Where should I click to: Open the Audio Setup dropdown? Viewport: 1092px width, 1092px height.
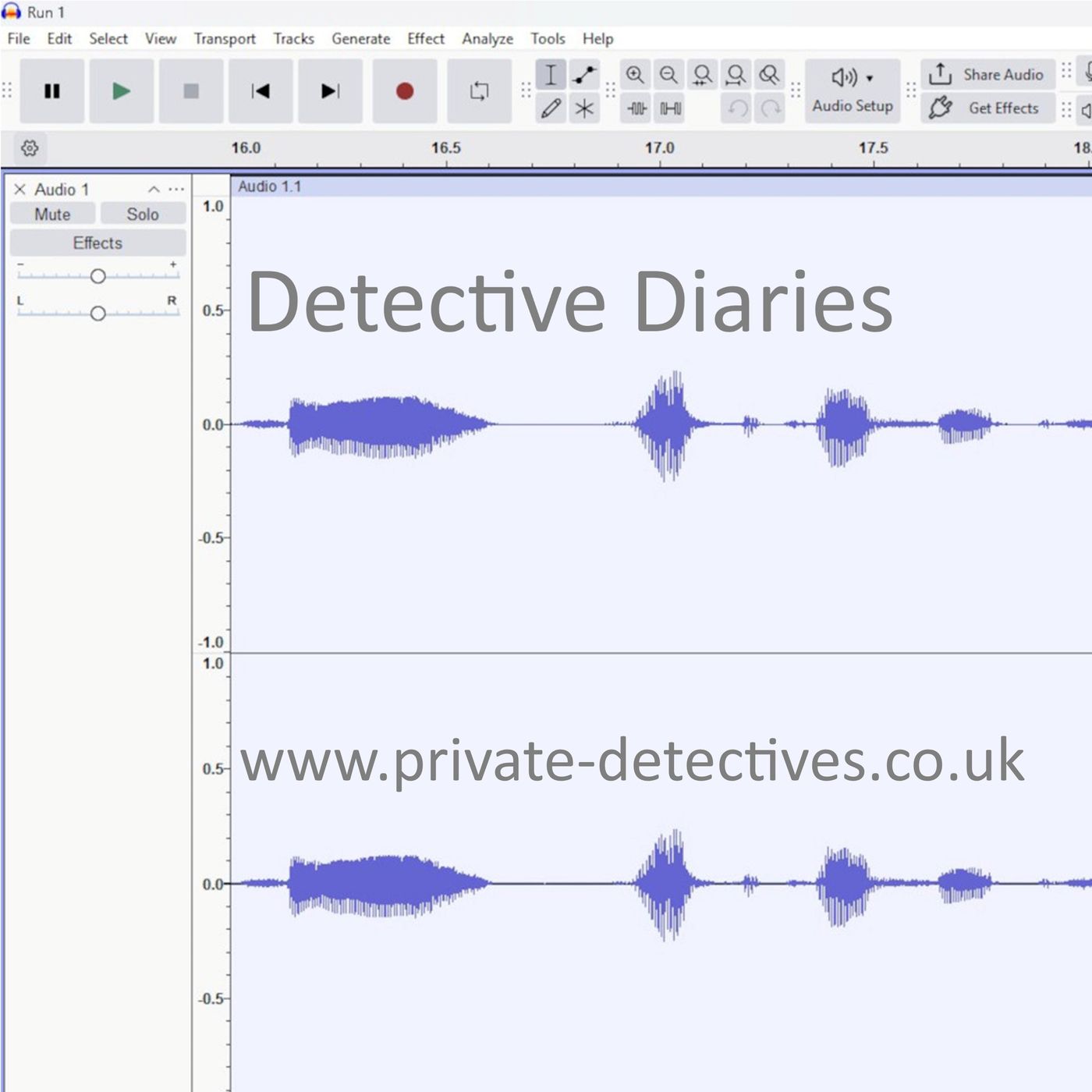(853, 90)
